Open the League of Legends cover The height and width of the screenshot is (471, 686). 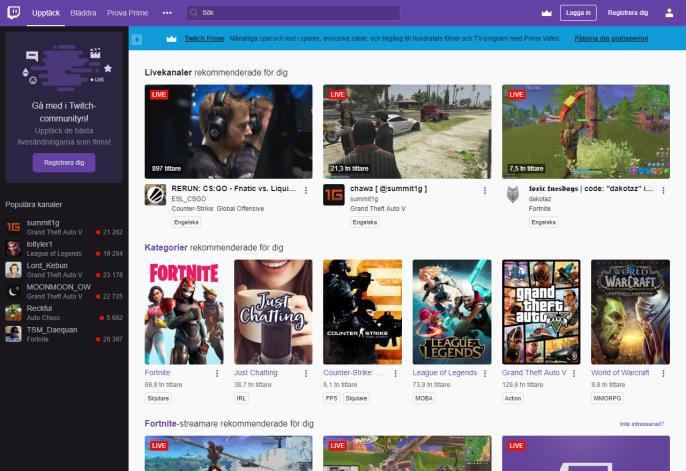click(x=452, y=312)
